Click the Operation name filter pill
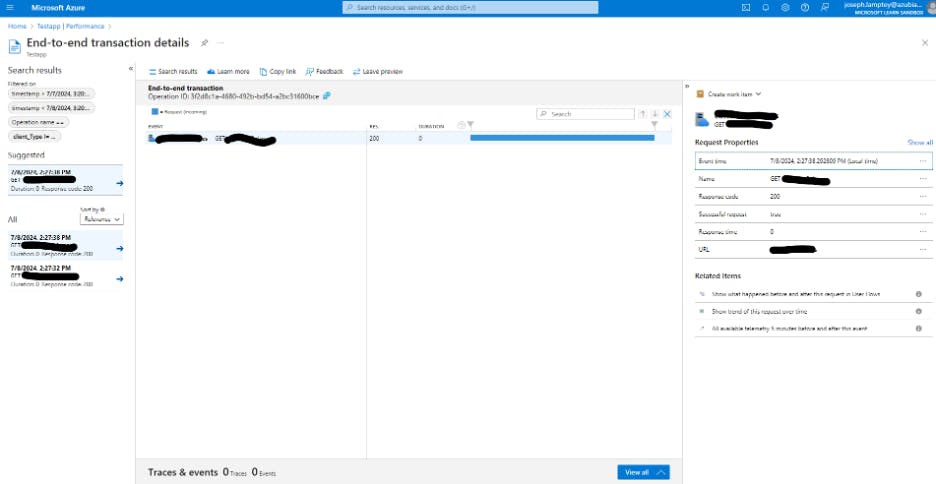The image size is (936, 484). click(38, 122)
